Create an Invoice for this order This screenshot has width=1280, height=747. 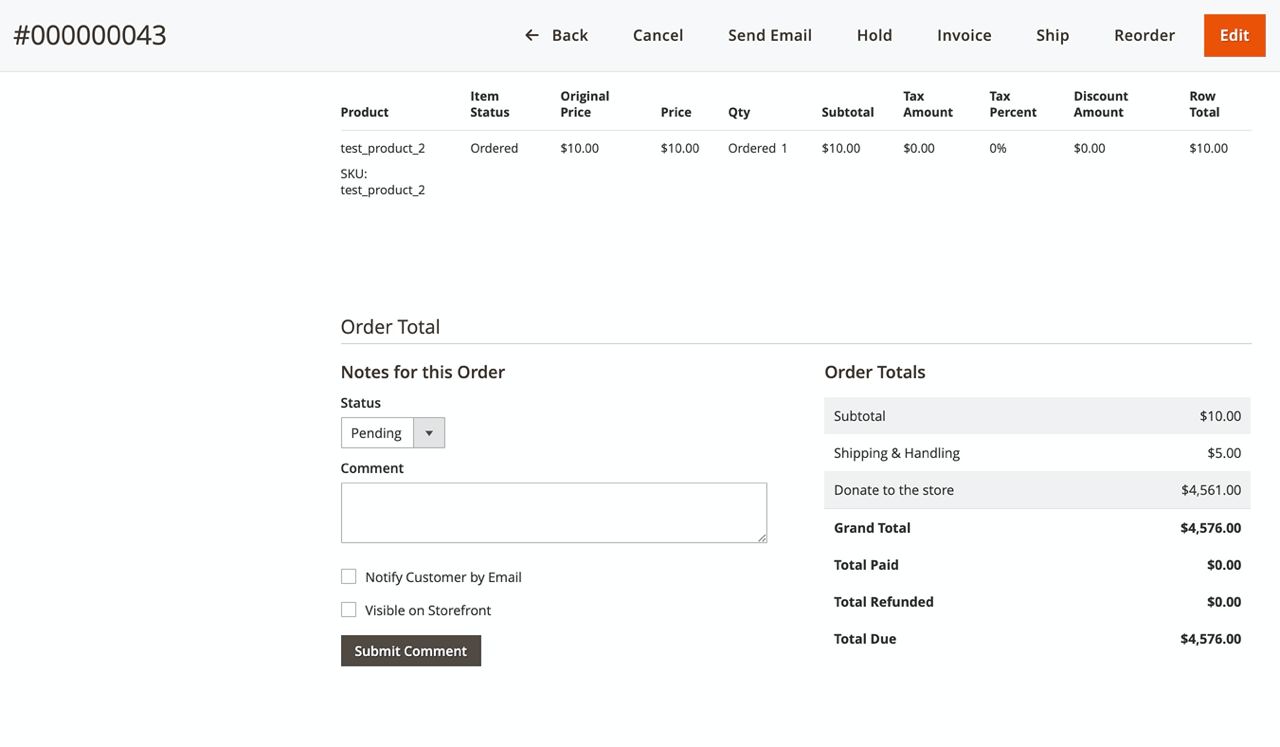pos(963,35)
